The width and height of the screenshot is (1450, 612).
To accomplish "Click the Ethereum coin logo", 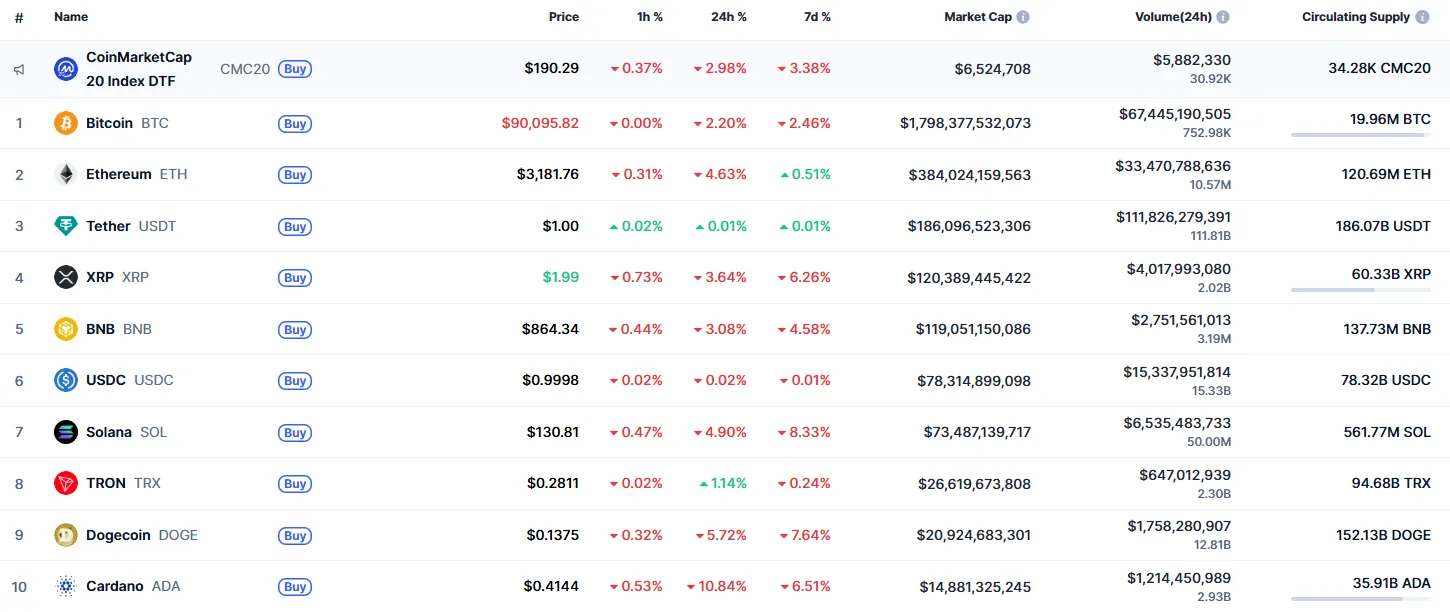I will point(66,174).
